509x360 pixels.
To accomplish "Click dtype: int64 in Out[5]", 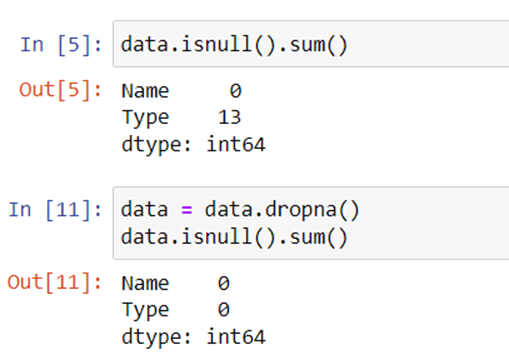I will point(194,145).
